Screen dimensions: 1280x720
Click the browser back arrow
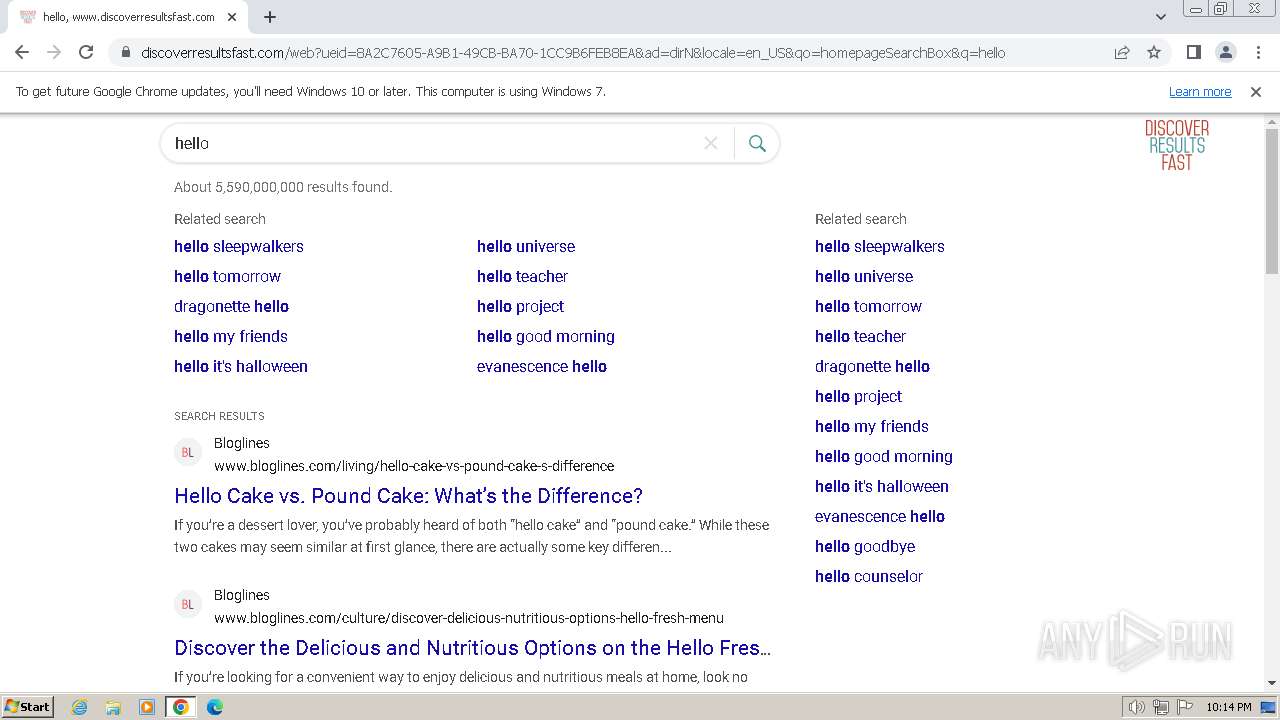(22, 53)
